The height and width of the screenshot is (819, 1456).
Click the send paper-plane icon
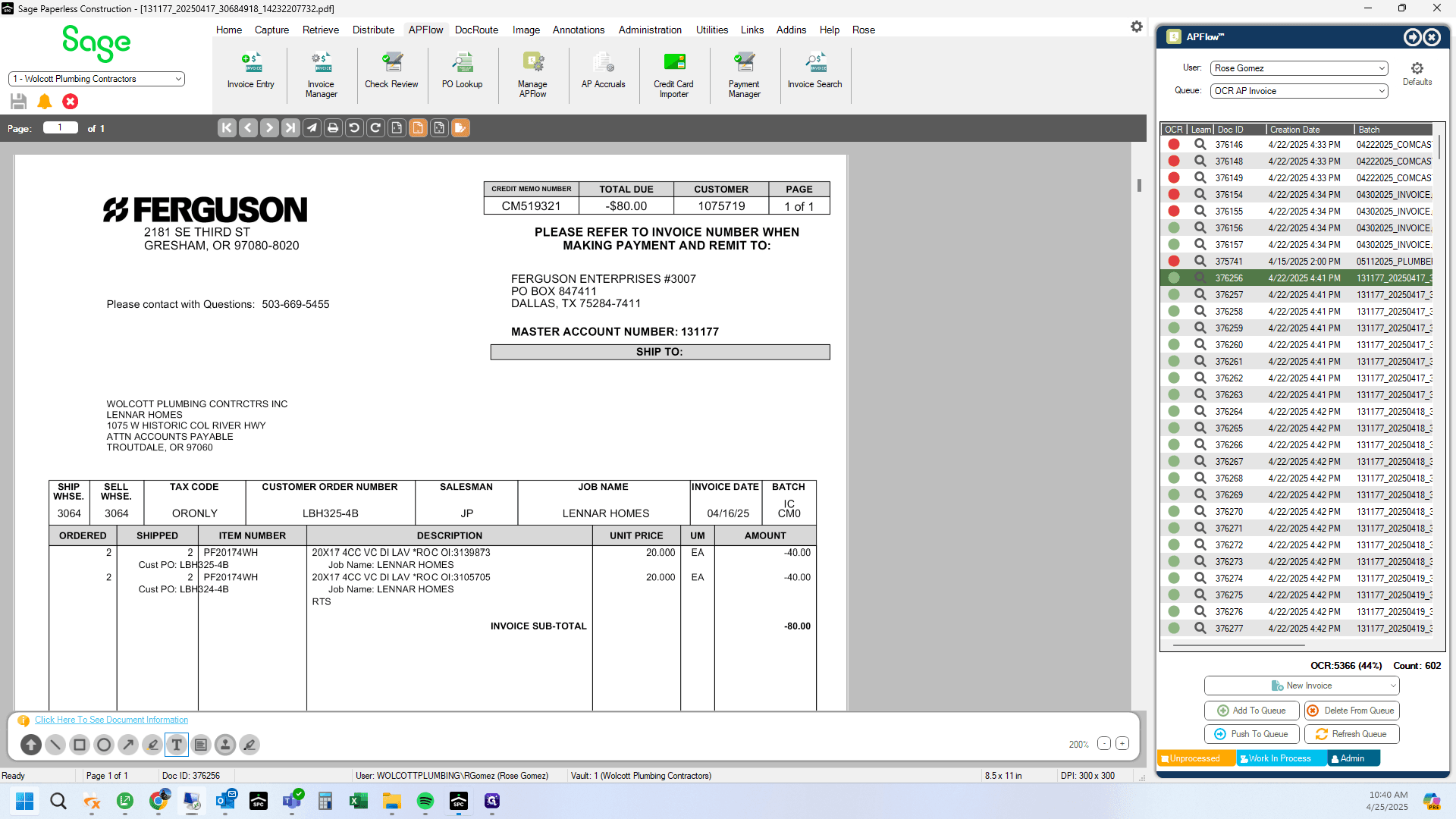312,128
